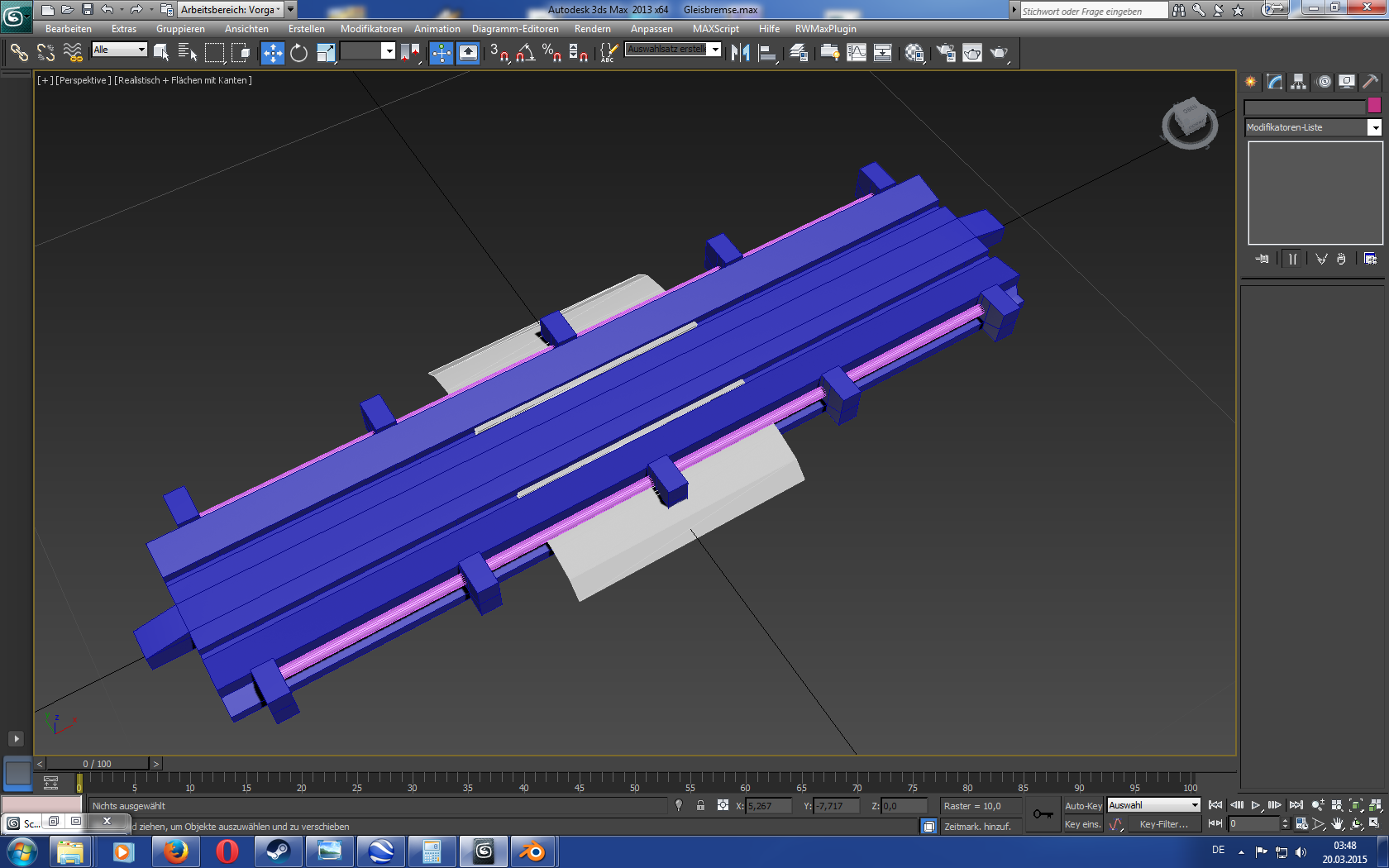This screenshot has height=868, width=1389.
Task: Toggle the 3D snaps button
Action: click(499, 53)
